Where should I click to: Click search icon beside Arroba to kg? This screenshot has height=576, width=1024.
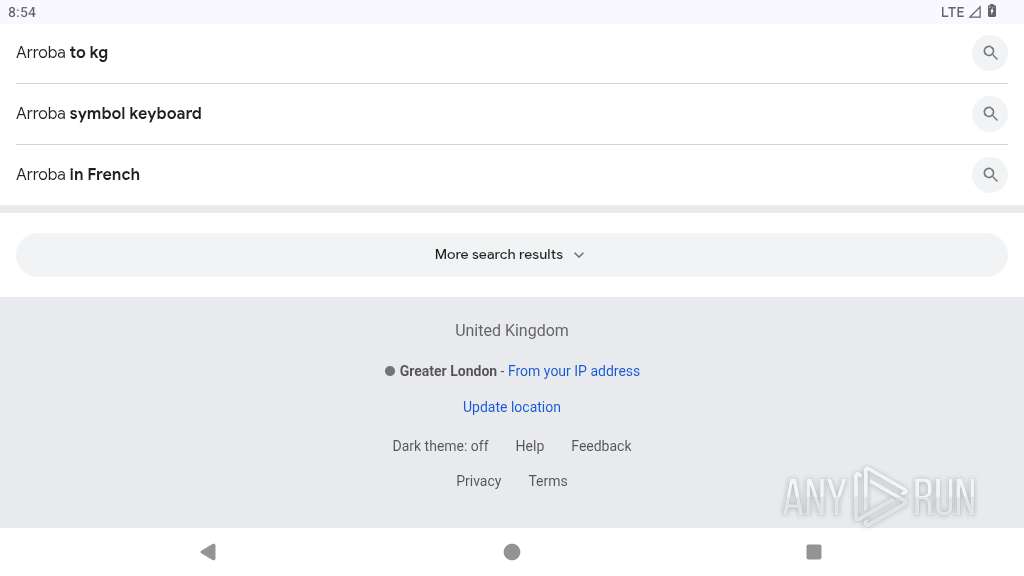tap(990, 53)
